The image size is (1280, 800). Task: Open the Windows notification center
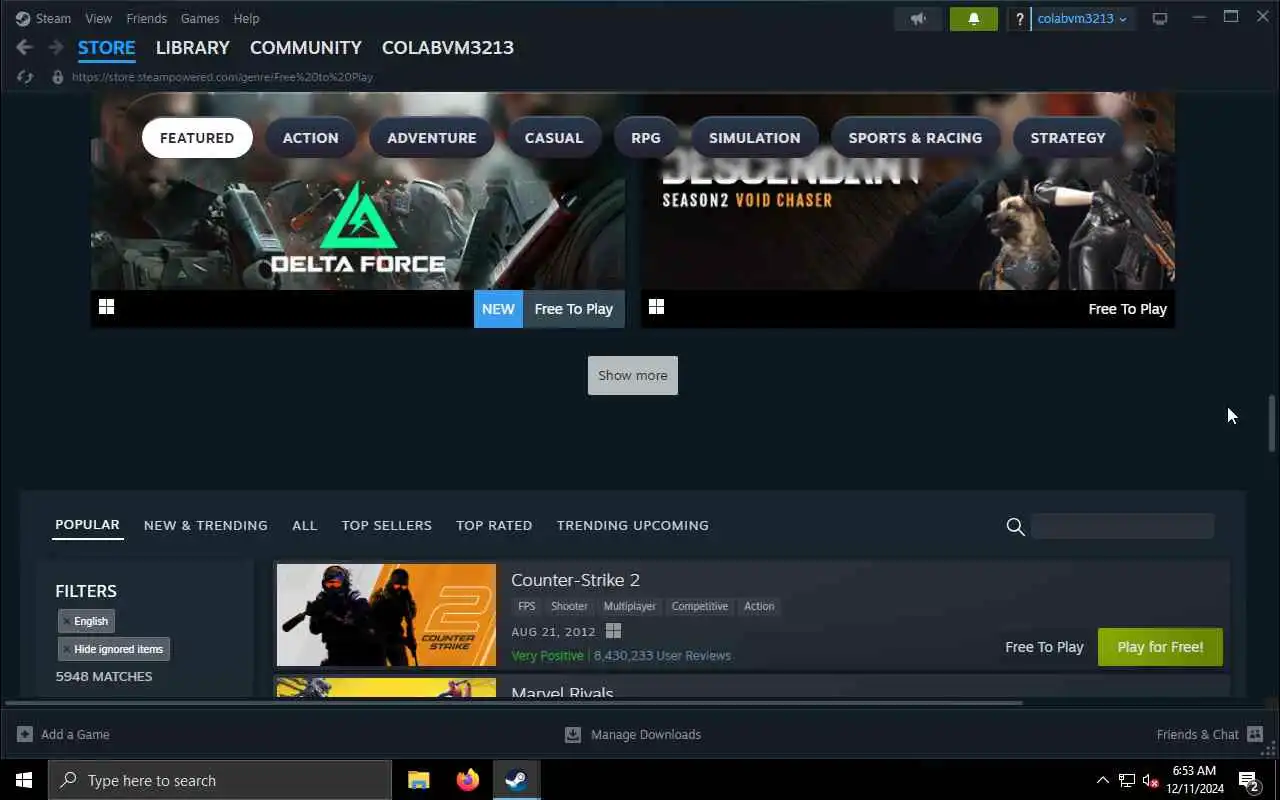point(1249,780)
